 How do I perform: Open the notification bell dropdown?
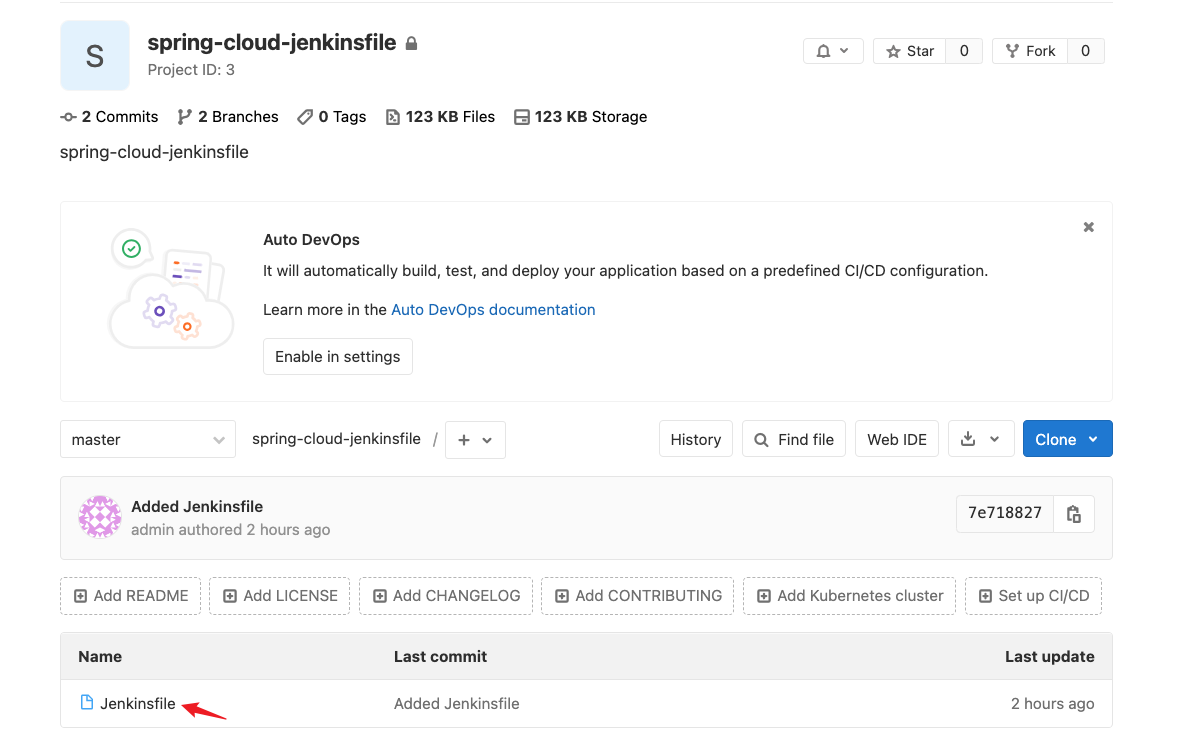point(833,51)
